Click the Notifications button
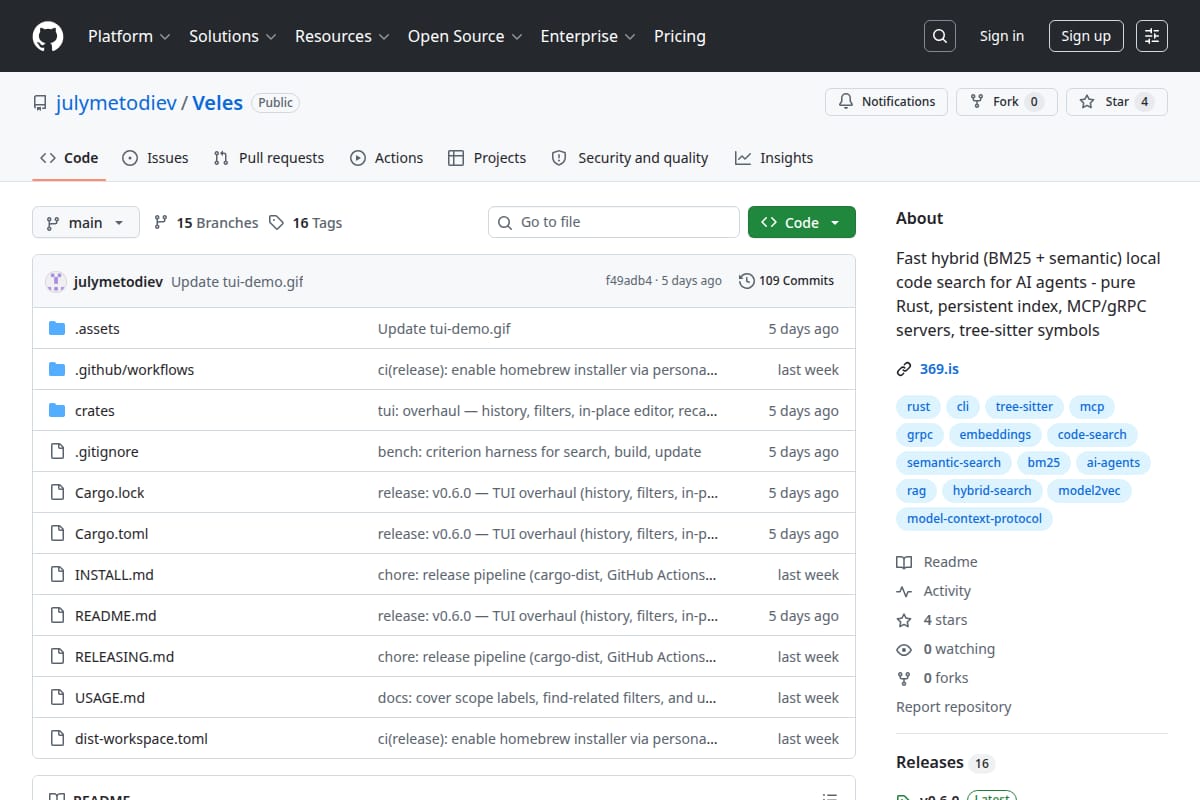The width and height of the screenshot is (1200, 800). click(x=887, y=102)
